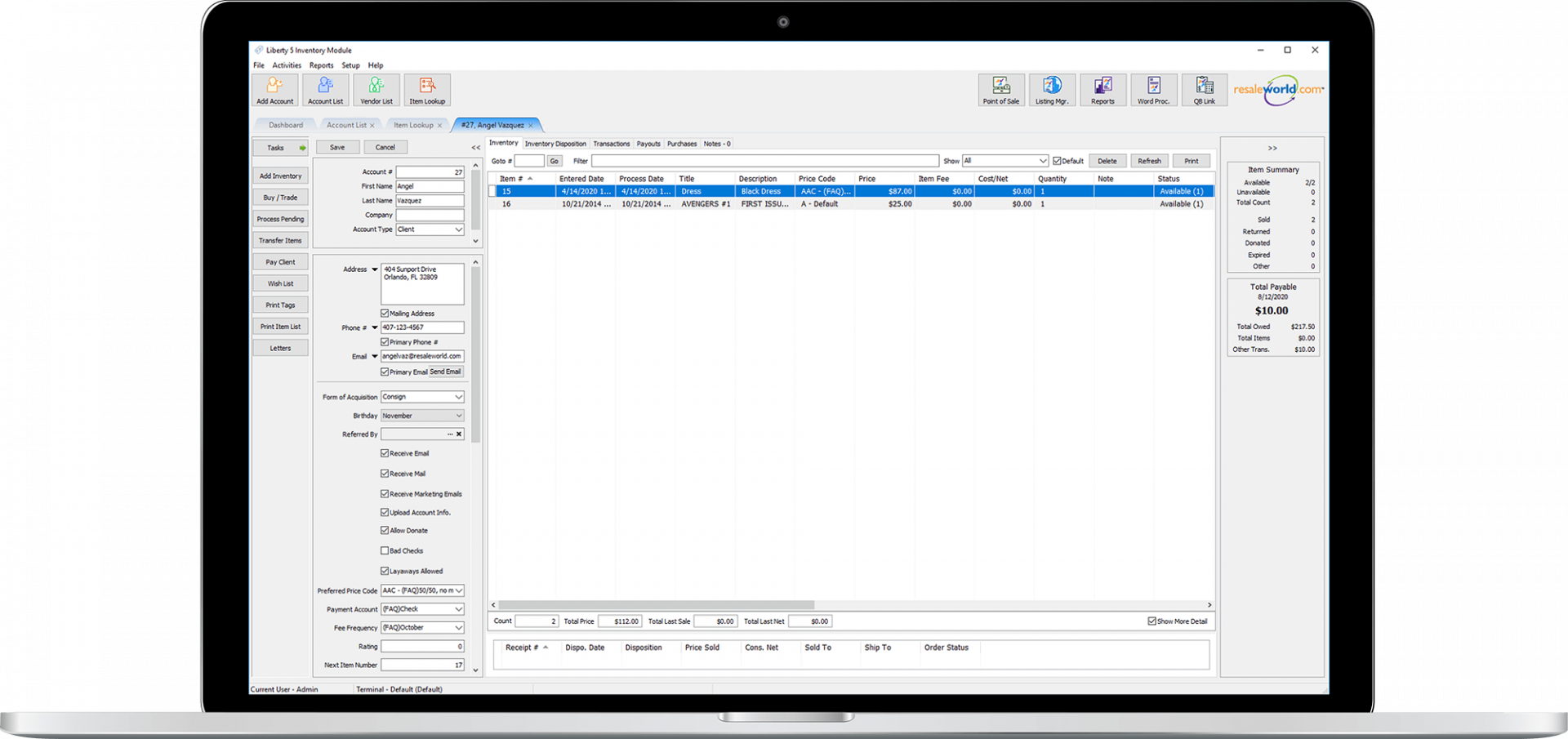Open the Add Account tool
Viewport: 1568px width, 739px height.
(274, 90)
